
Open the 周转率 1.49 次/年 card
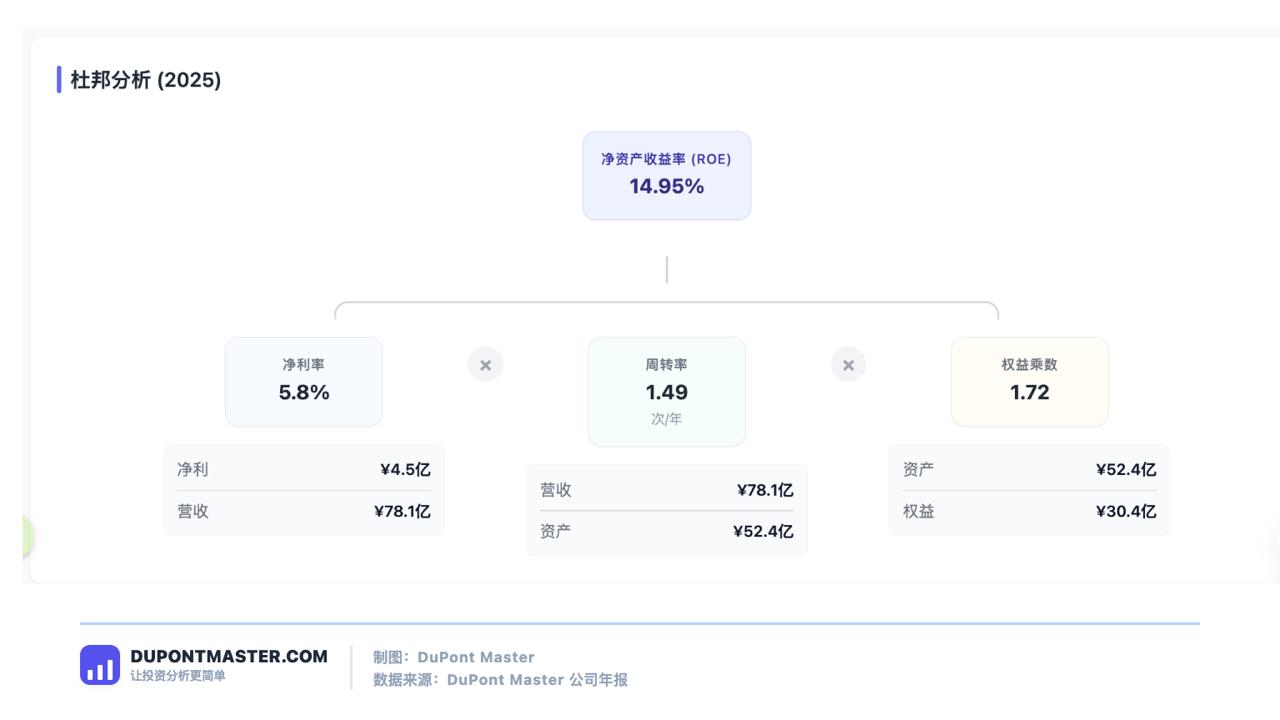pyautogui.click(x=667, y=392)
